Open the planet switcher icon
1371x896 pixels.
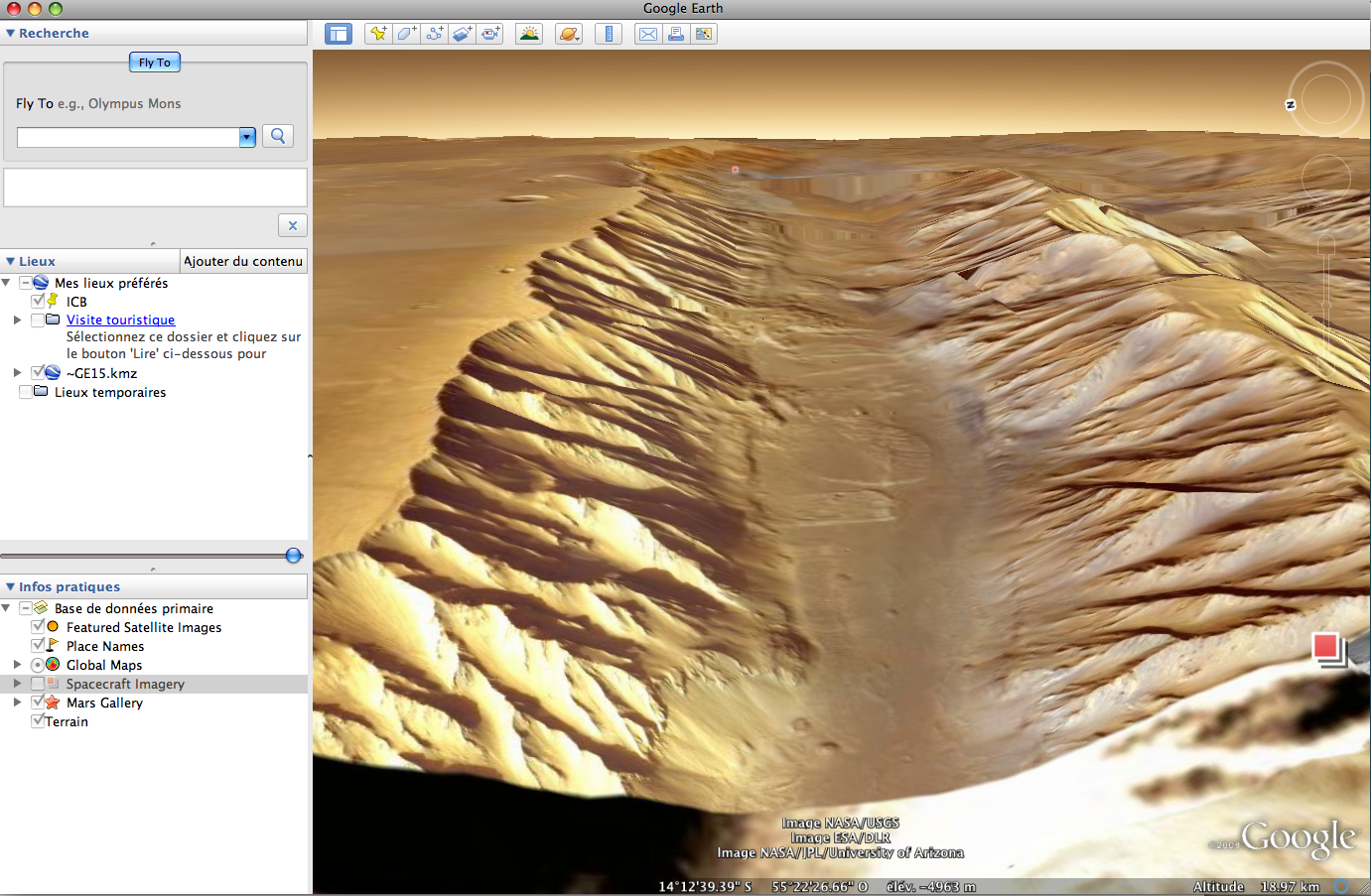[x=569, y=34]
